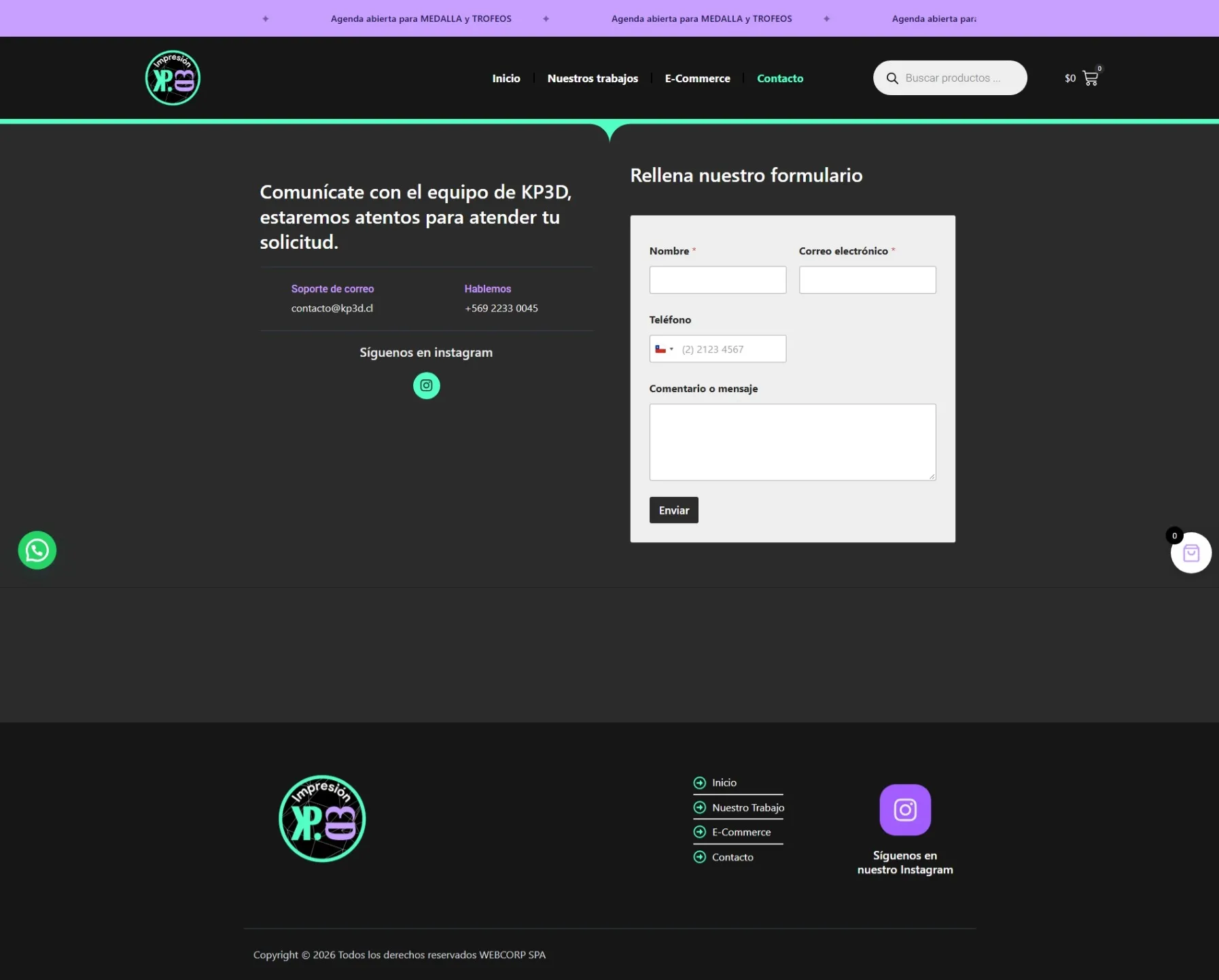Click the +569 2233 0045 phone number

[501, 309]
